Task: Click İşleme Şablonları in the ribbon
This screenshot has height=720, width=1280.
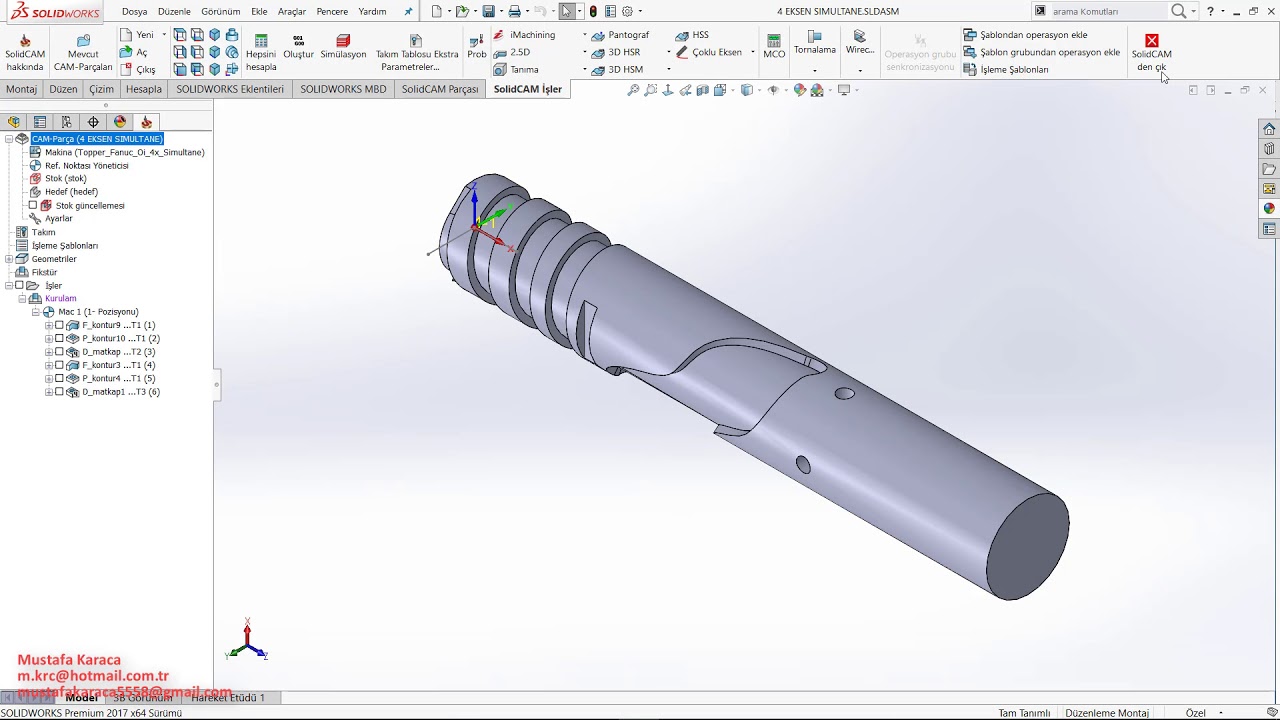Action: [x=1006, y=69]
